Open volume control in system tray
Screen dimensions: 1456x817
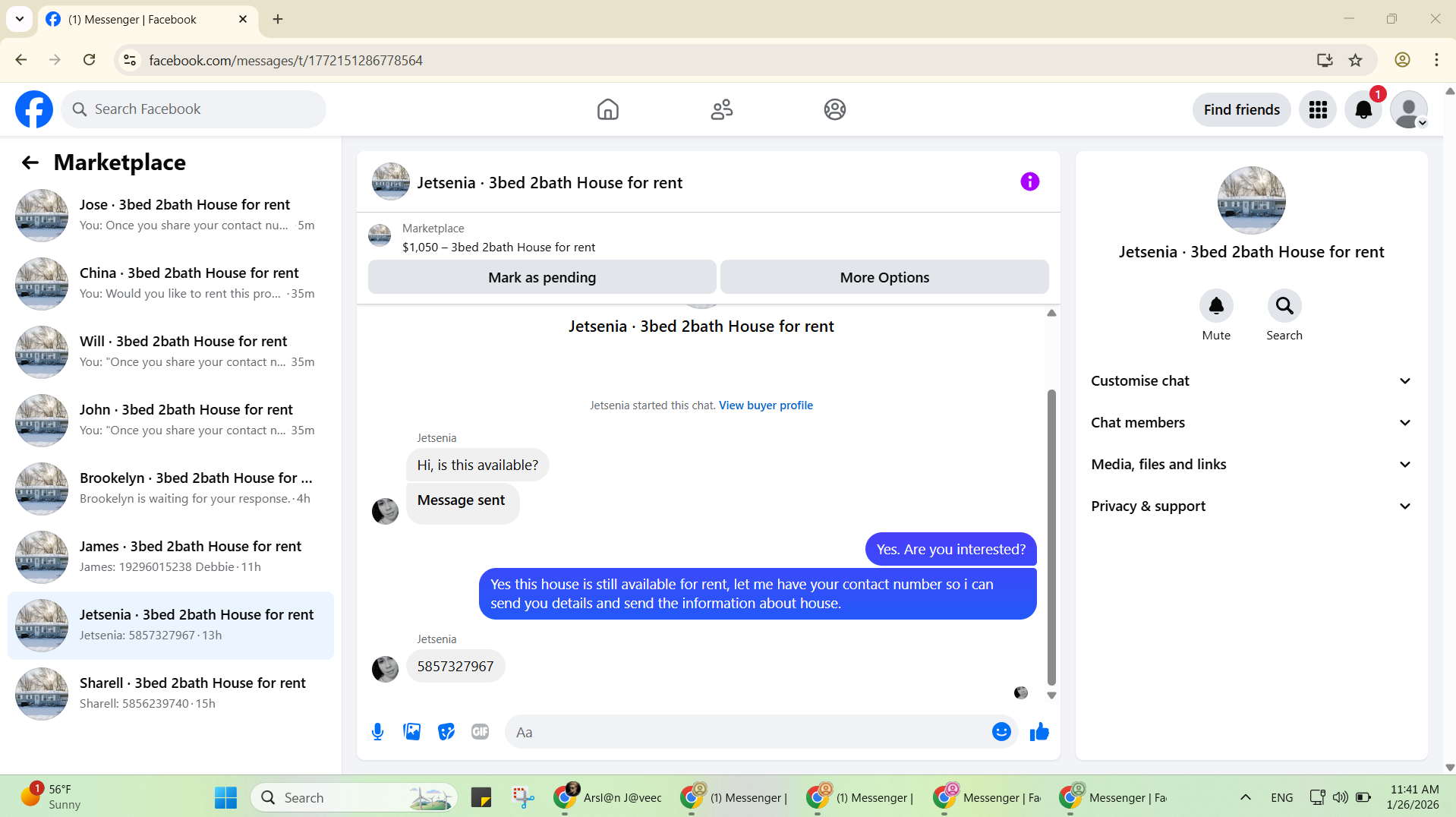point(1341,797)
